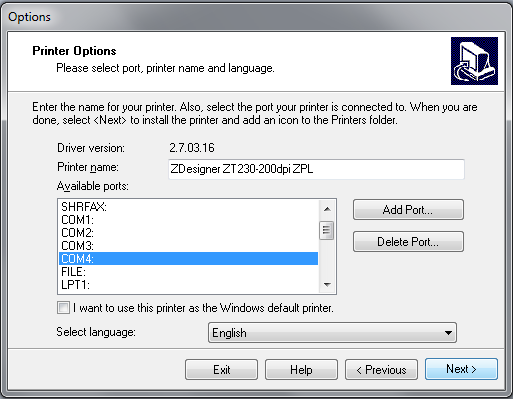Select SHRFAX: port in list
The height and width of the screenshot is (399, 513).
[x=188, y=207]
